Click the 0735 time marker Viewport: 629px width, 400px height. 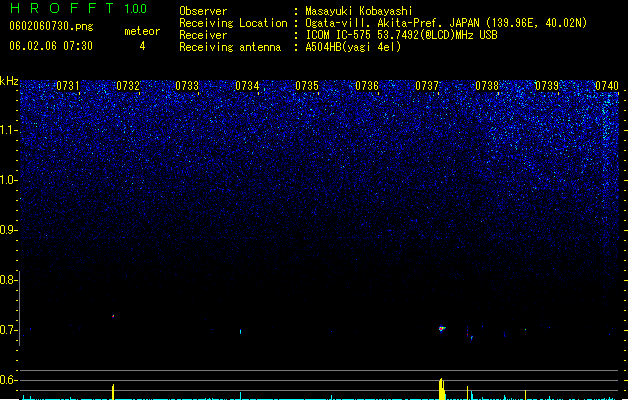click(x=307, y=86)
